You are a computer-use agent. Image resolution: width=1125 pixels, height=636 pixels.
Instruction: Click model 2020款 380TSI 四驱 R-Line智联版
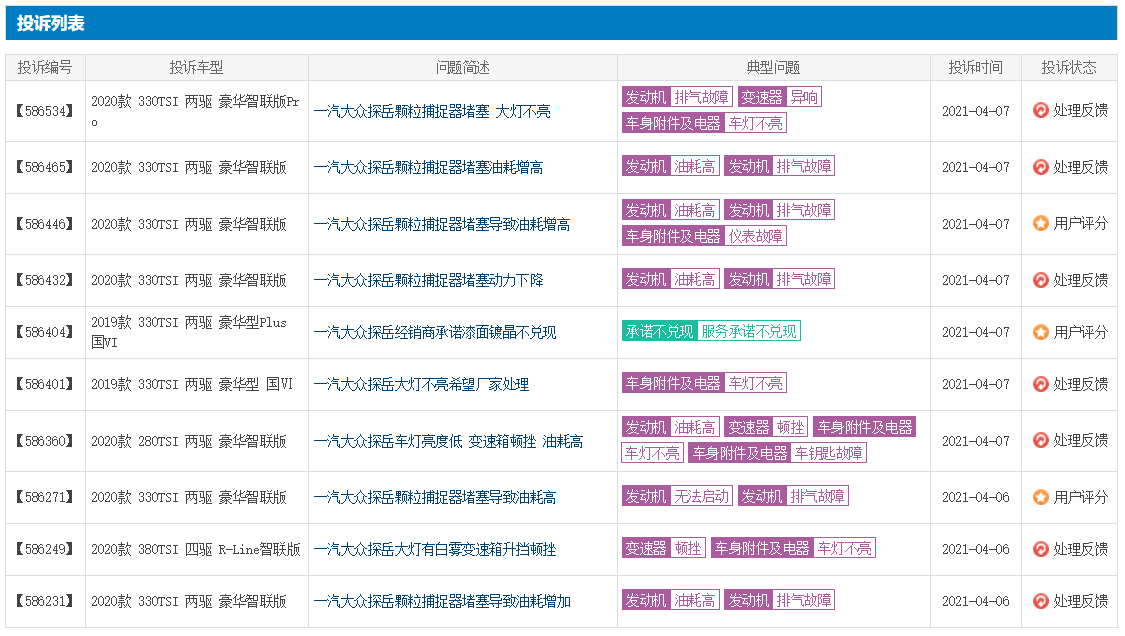[x=196, y=549]
